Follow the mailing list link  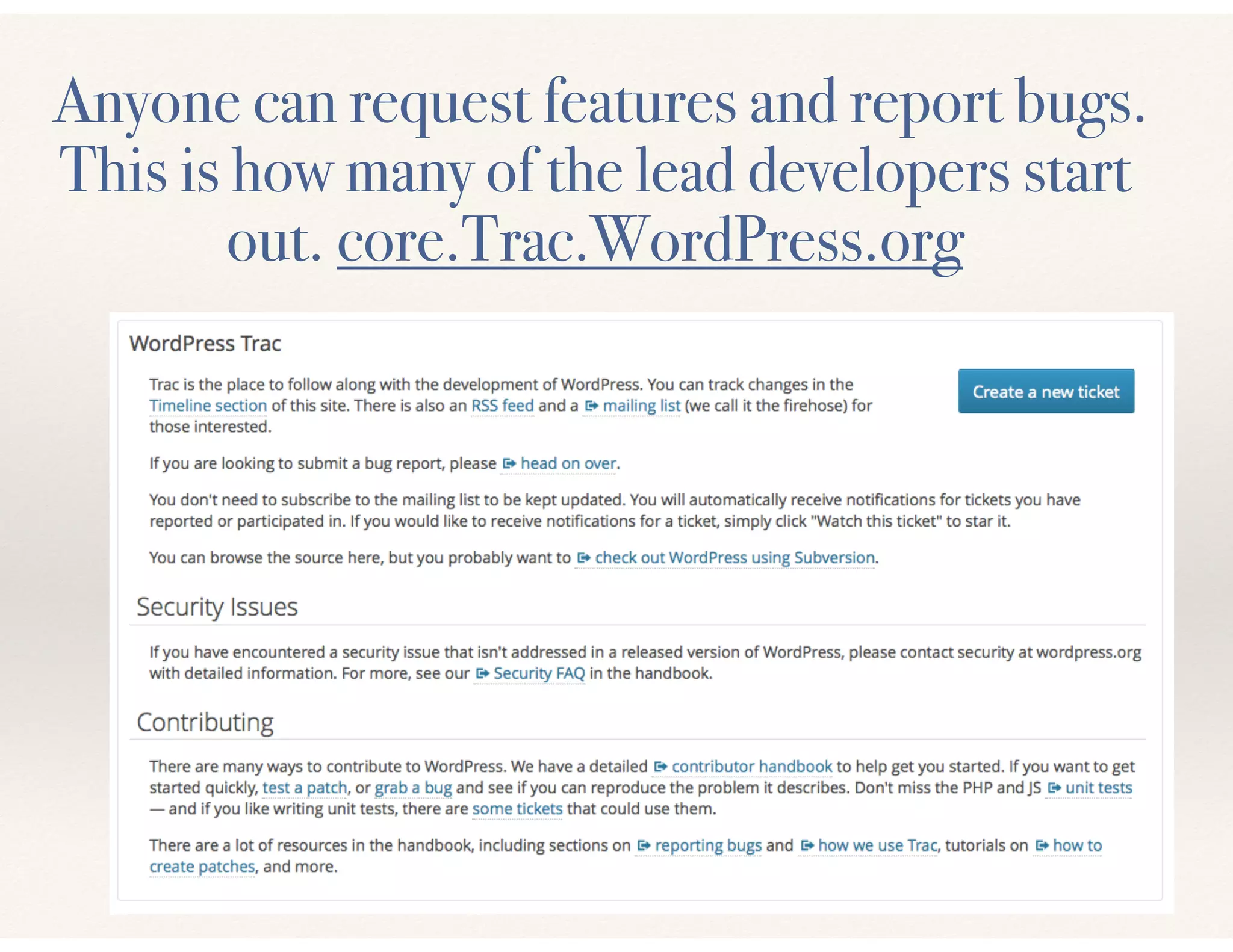(641, 406)
